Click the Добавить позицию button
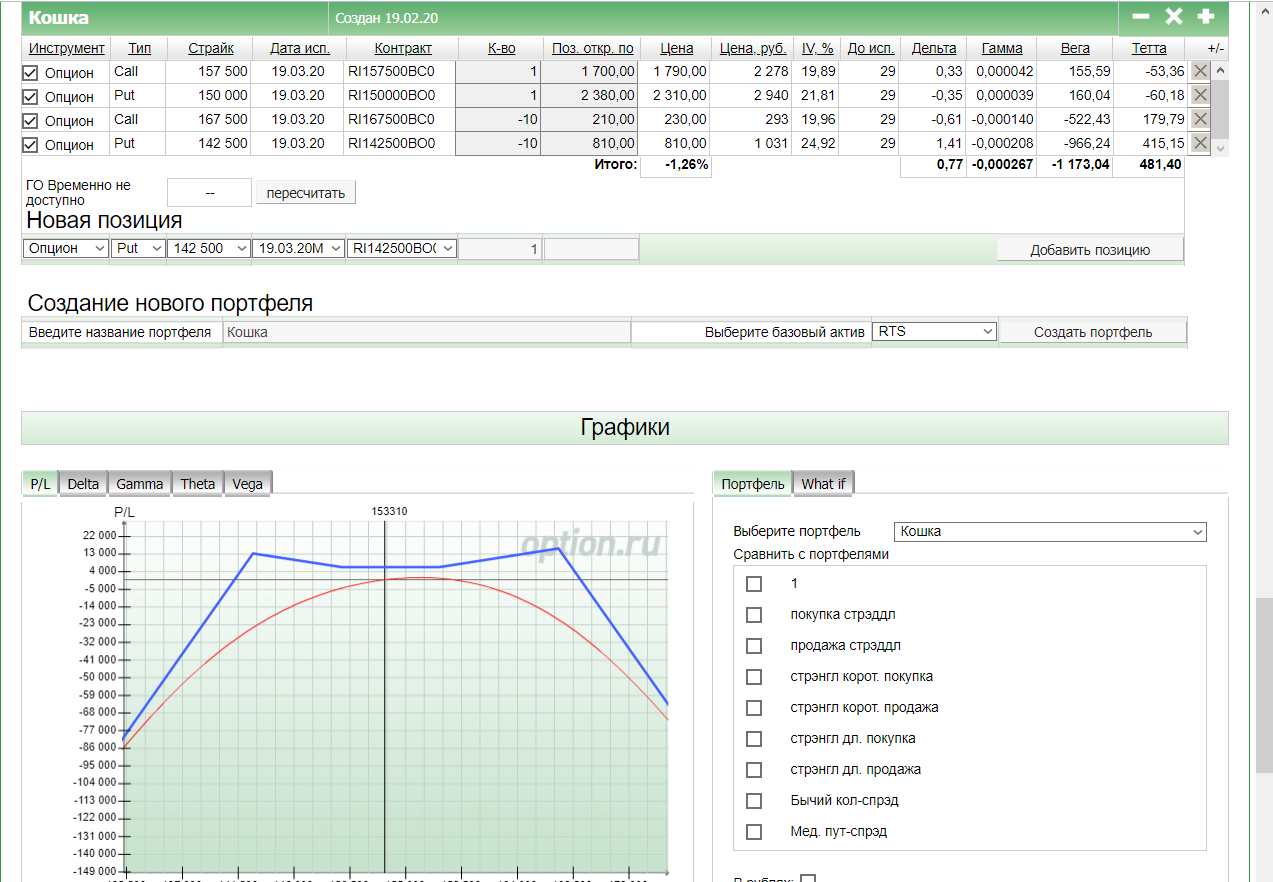The height and width of the screenshot is (882, 1273). pyautogui.click(x=1090, y=250)
